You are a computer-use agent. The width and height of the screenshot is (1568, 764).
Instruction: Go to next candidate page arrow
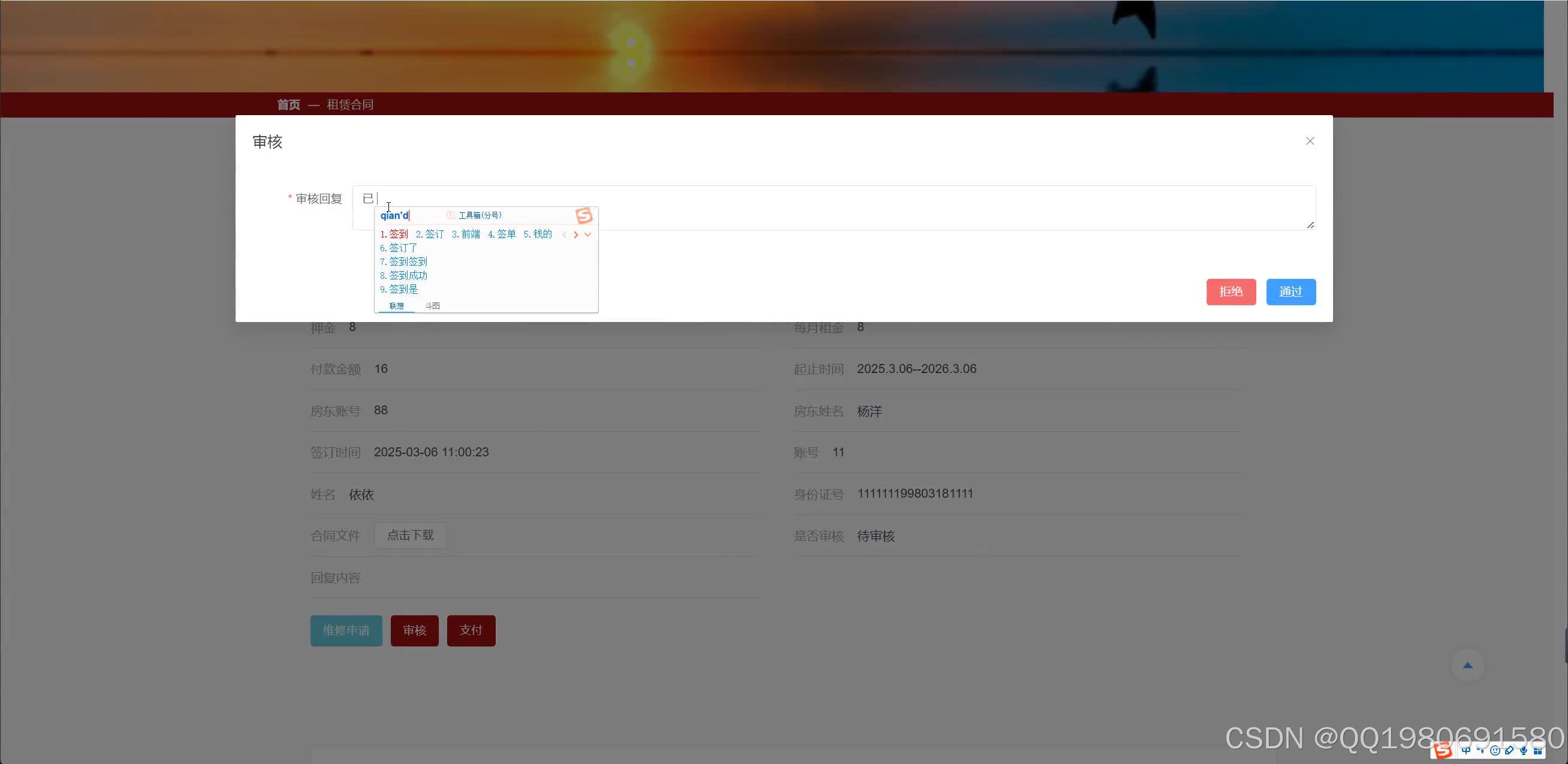click(576, 234)
